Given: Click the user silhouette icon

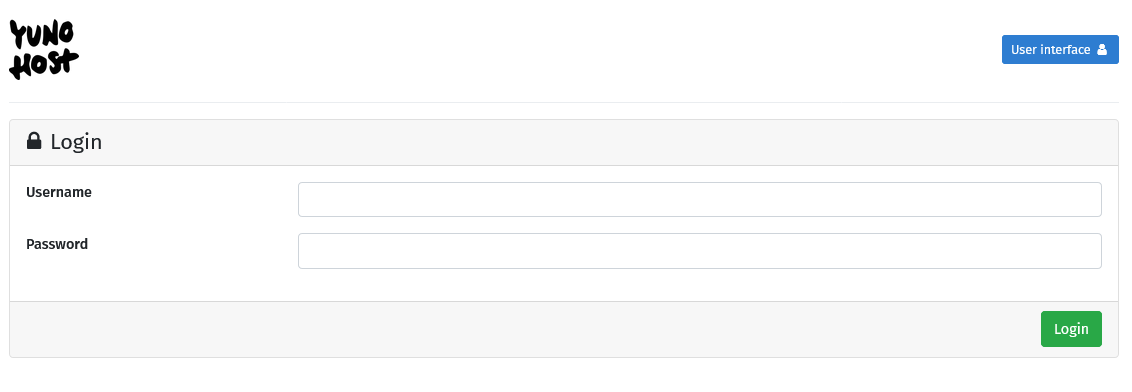Looking at the screenshot, I should click(x=1102, y=50).
